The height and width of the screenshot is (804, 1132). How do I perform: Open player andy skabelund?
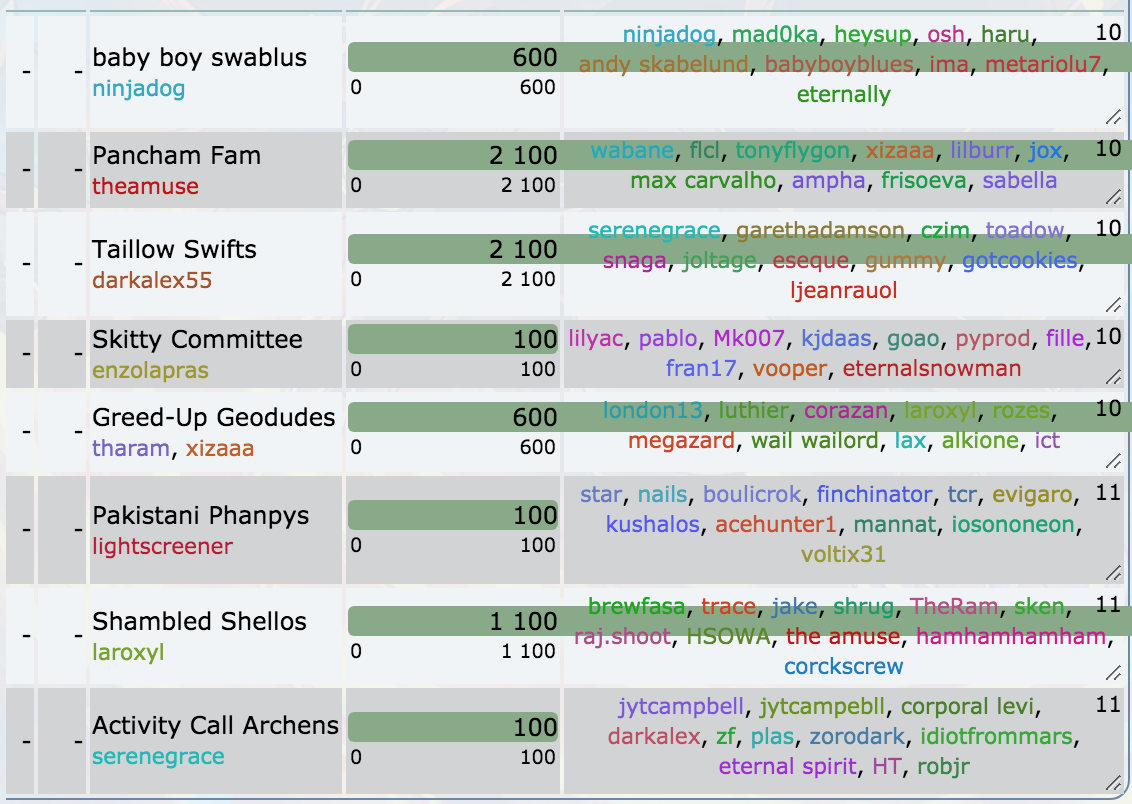pyautogui.click(x=663, y=64)
